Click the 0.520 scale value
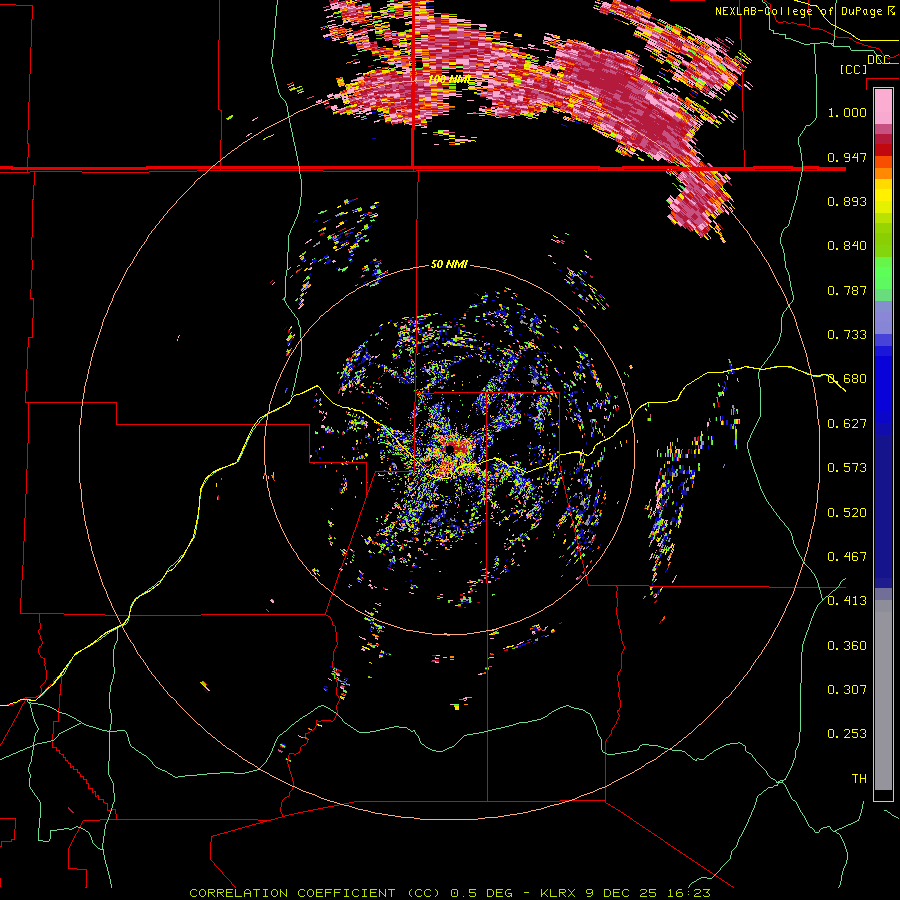This screenshot has width=900, height=900. click(847, 513)
